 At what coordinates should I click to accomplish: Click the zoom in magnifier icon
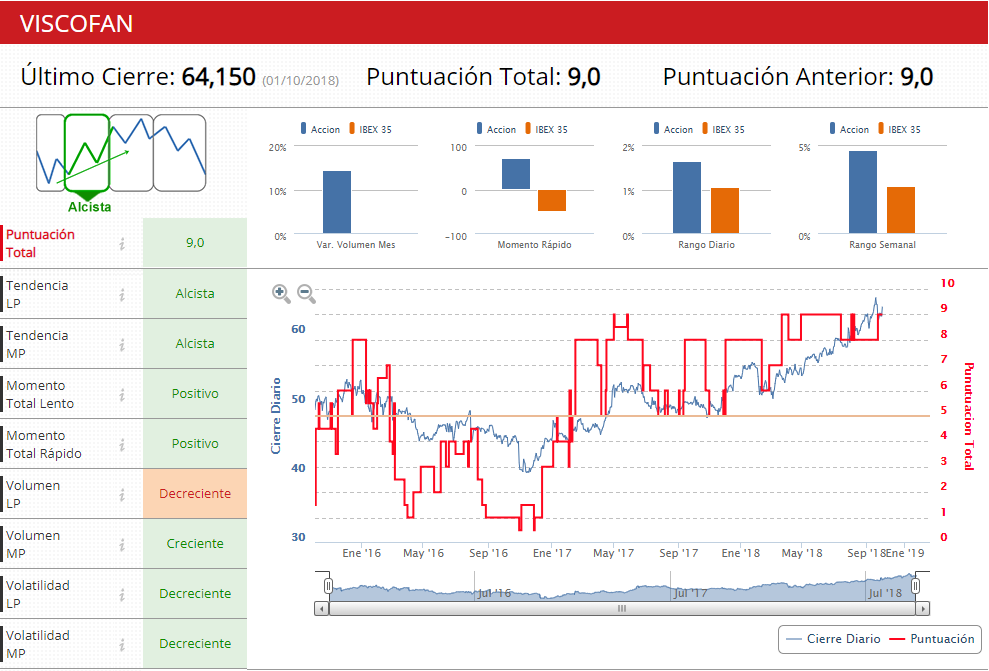pyautogui.click(x=281, y=294)
